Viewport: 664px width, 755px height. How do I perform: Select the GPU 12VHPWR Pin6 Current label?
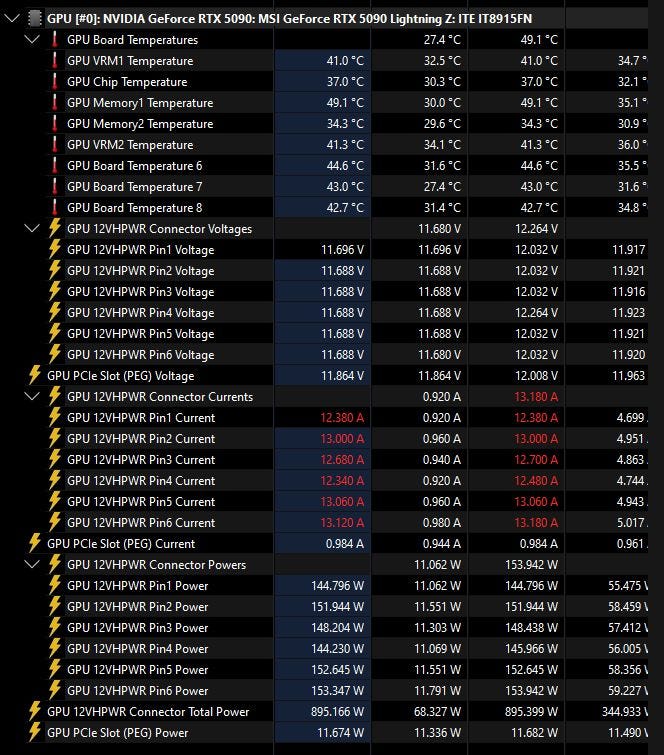[141, 522]
